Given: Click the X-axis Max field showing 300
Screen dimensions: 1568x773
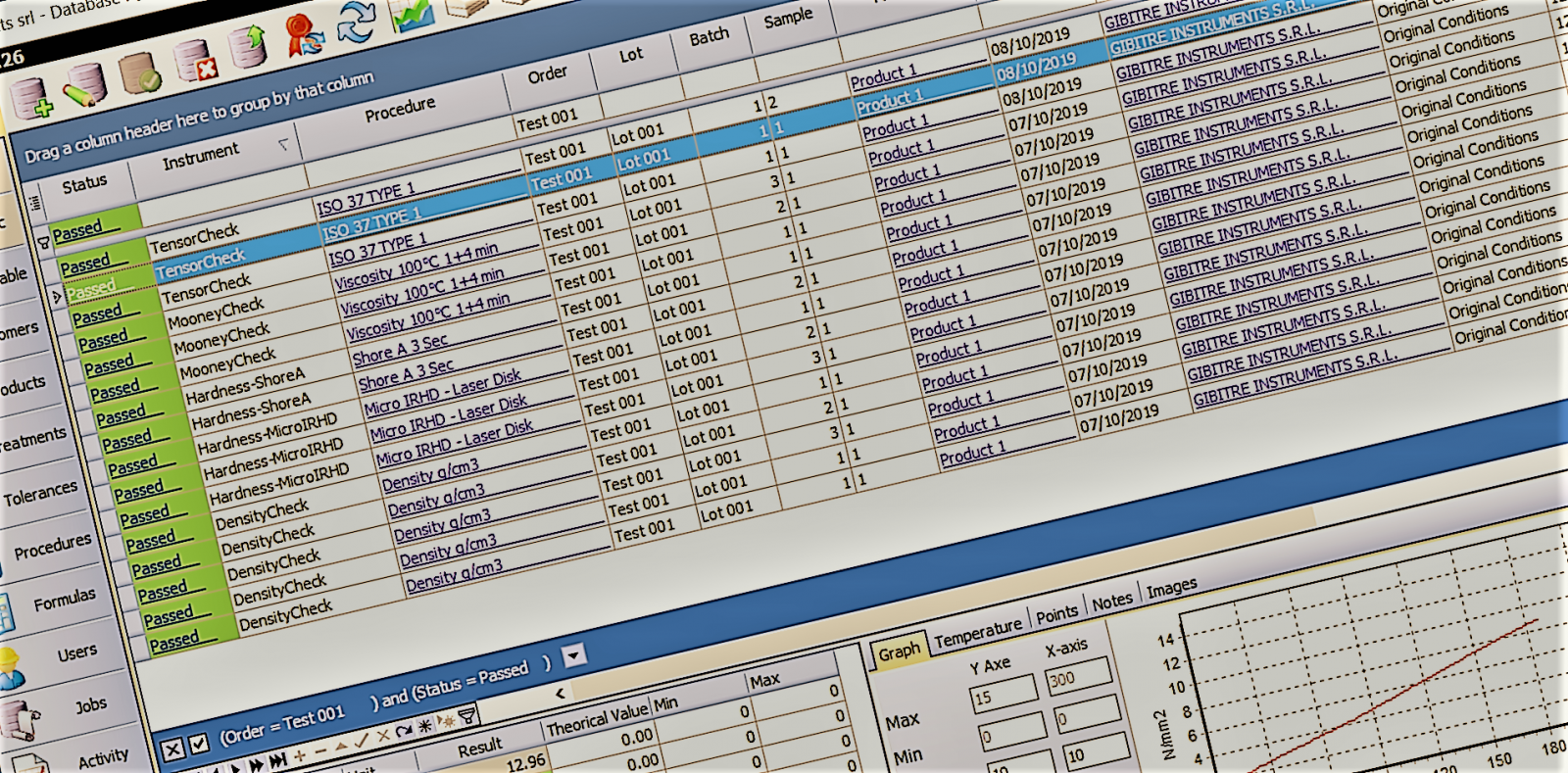Looking at the screenshot, I should pos(1079,676).
